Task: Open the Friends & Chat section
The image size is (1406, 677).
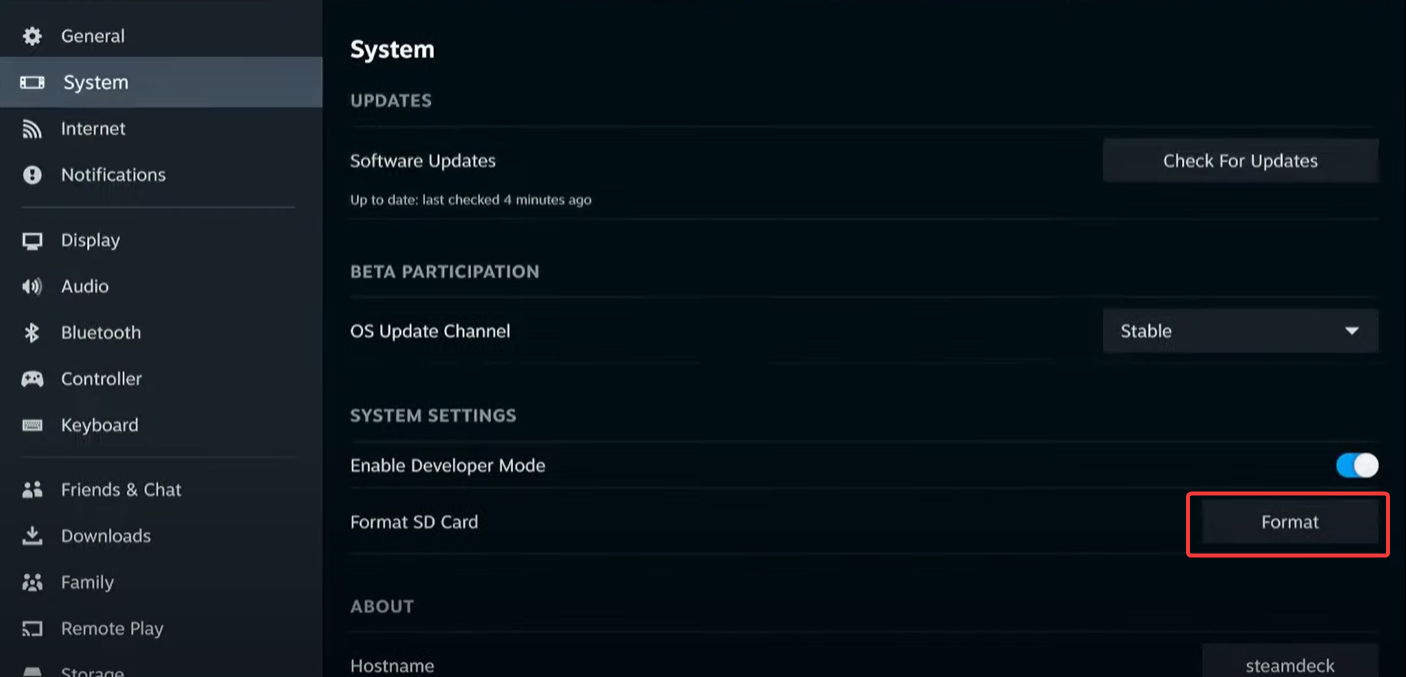Action: point(121,489)
